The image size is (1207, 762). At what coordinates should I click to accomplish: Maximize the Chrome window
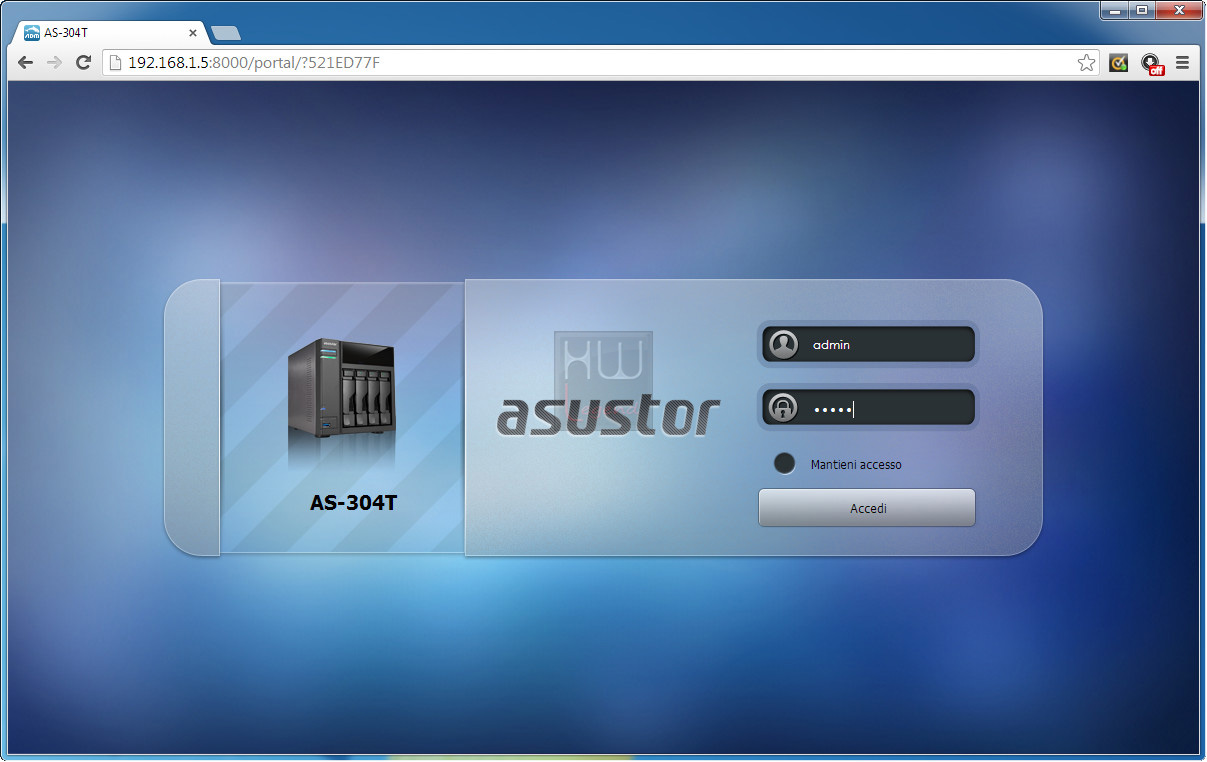click(x=1142, y=10)
